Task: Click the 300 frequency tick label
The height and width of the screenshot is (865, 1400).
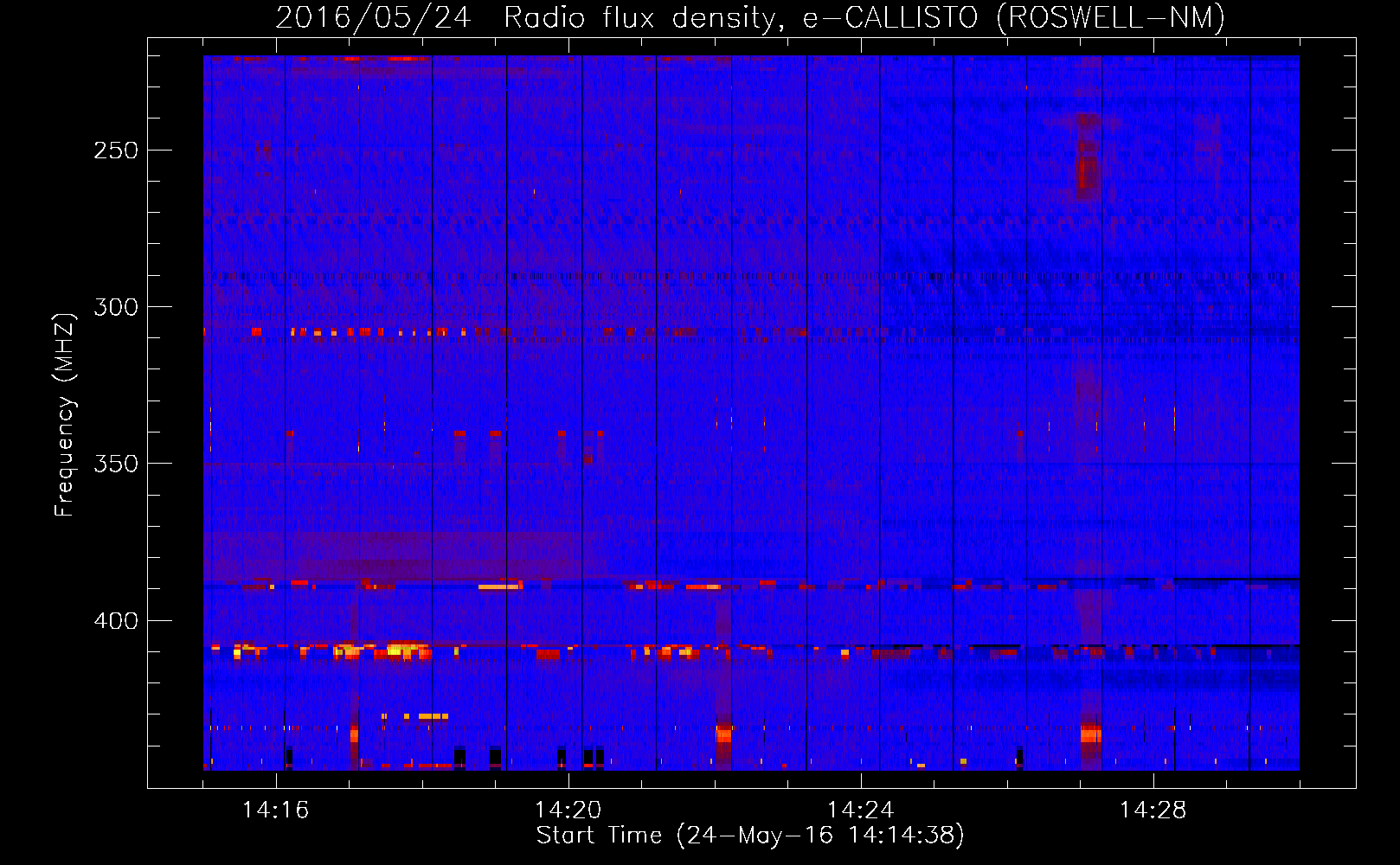Action: 116,307
